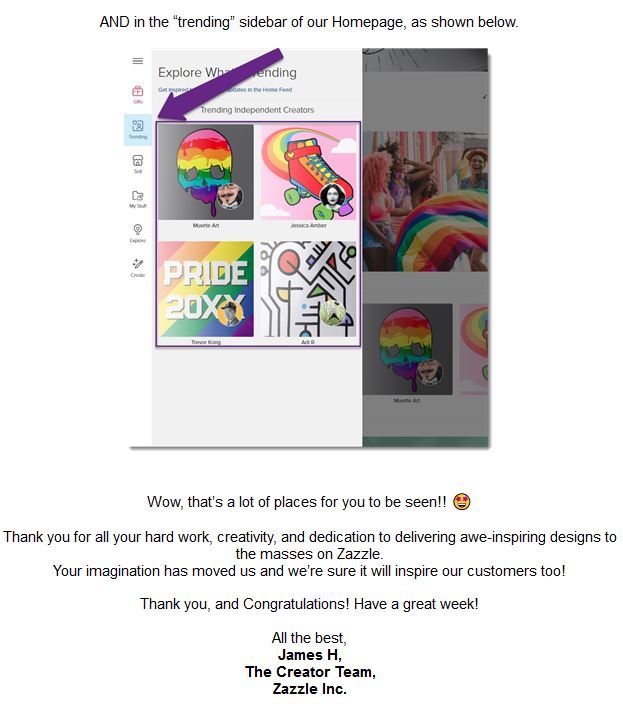Click the Home Feed updates link
The width and height of the screenshot is (623, 709).
tap(225, 90)
